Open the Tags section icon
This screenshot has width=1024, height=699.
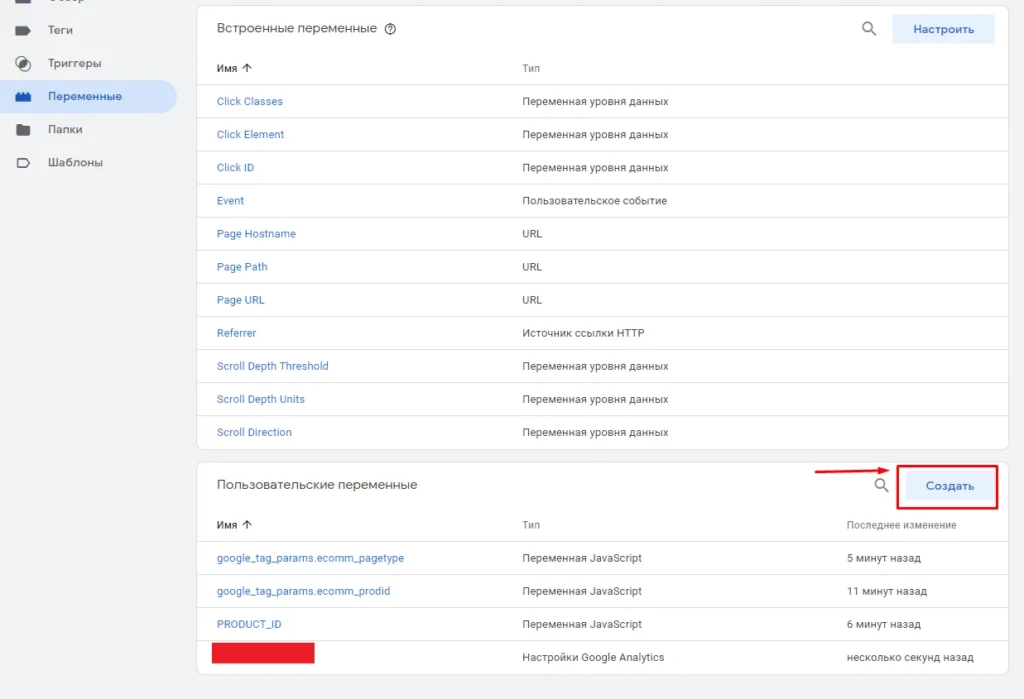[23, 30]
